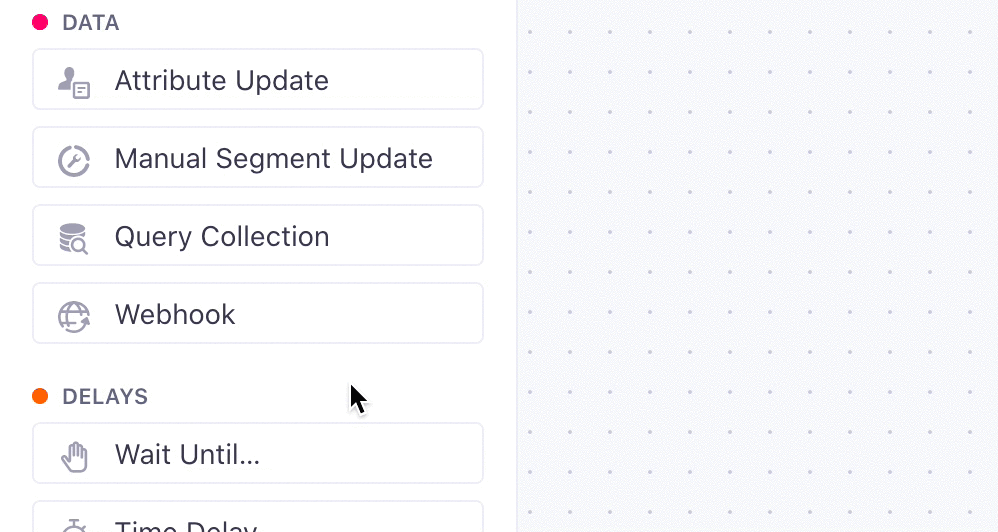Choose the partially visible Time Delay label

(186, 526)
